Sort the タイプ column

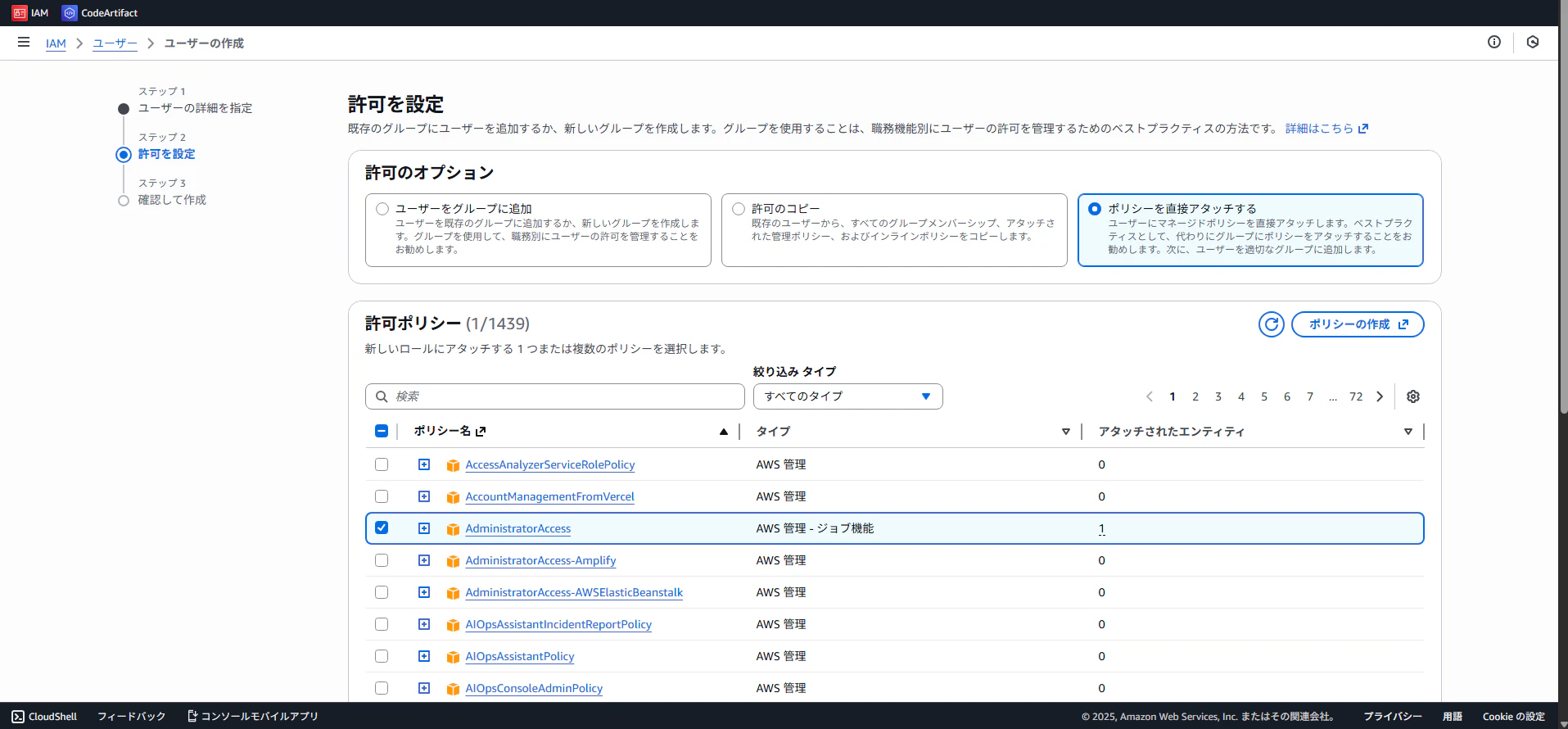pos(1066,432)
